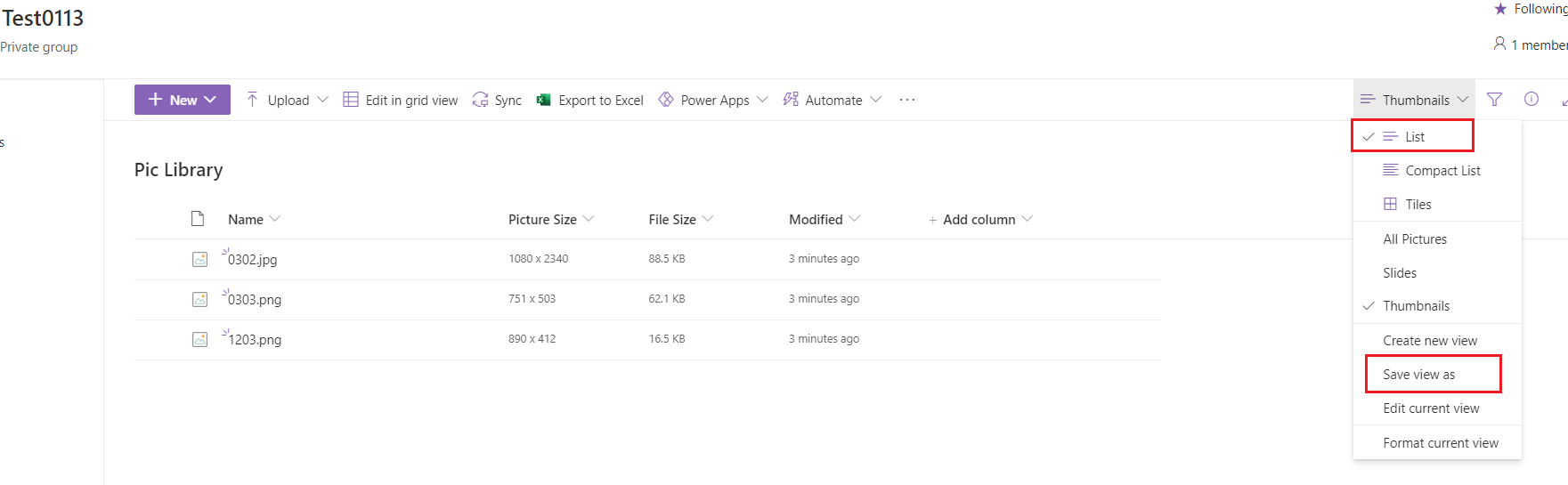Viewport: 1568px width, 485px height.
Task: Click the plus icon in New button
Action: pos(155,100)
